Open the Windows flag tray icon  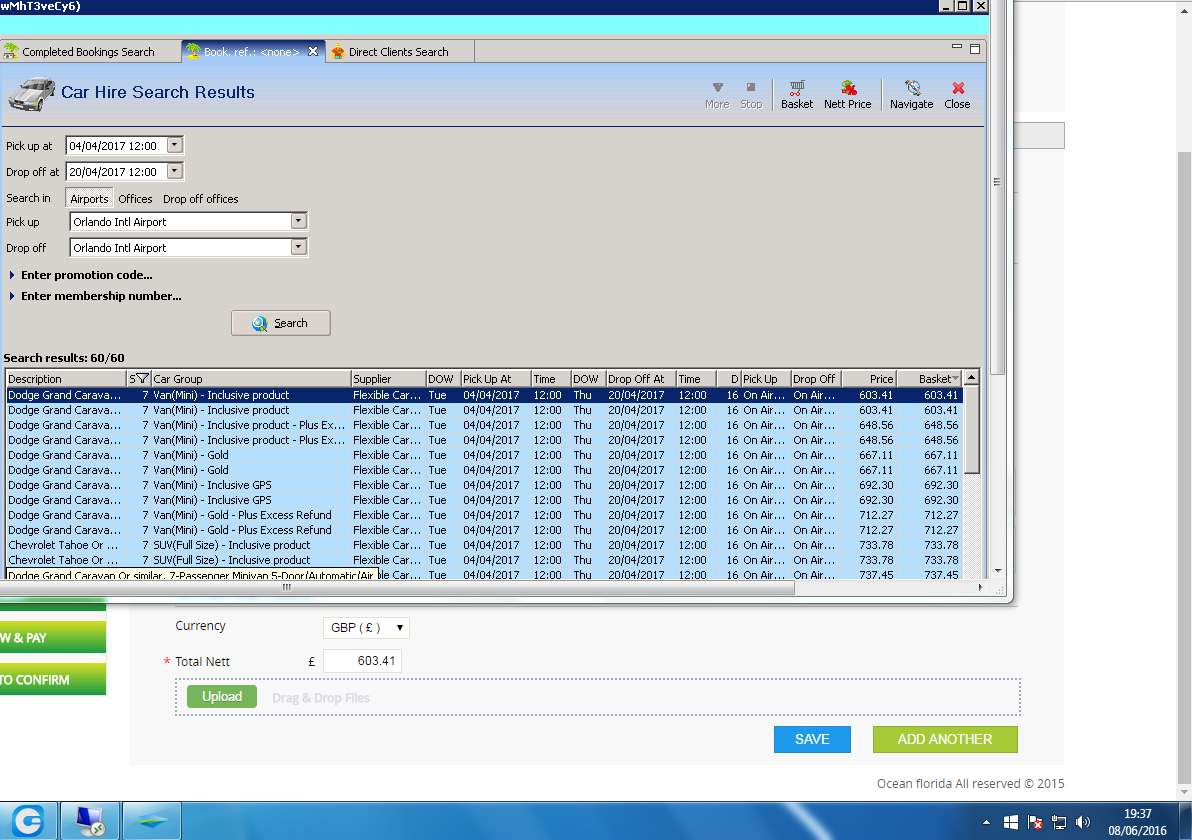(x=1010, y=822)
